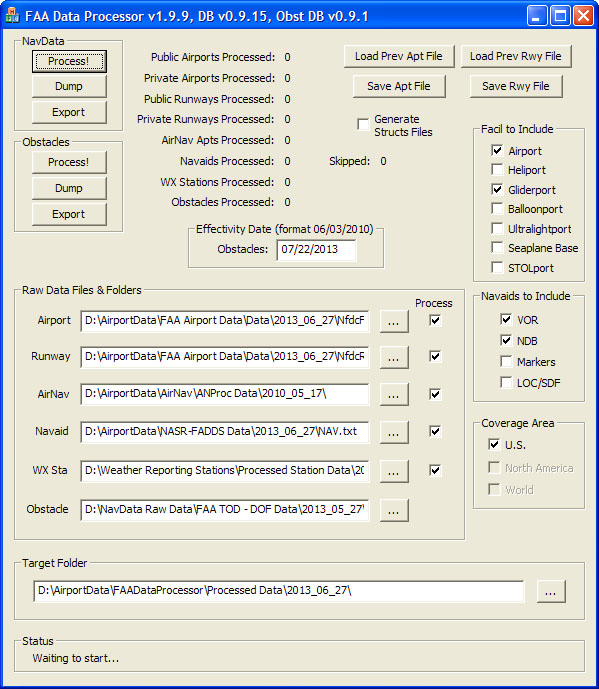Toggle the Runway row Process checkbox
This screenshot has height=689, width=599.
(x=435, y=356)
